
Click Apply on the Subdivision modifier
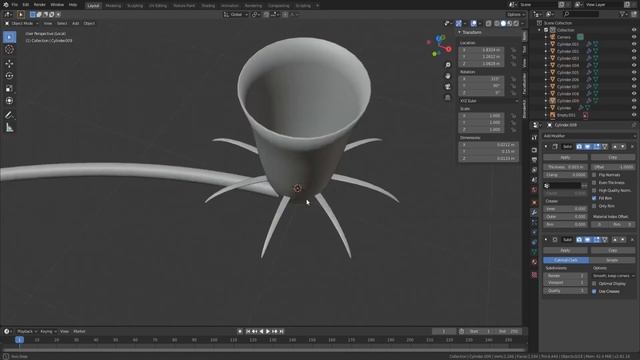[x=565, y=250]
